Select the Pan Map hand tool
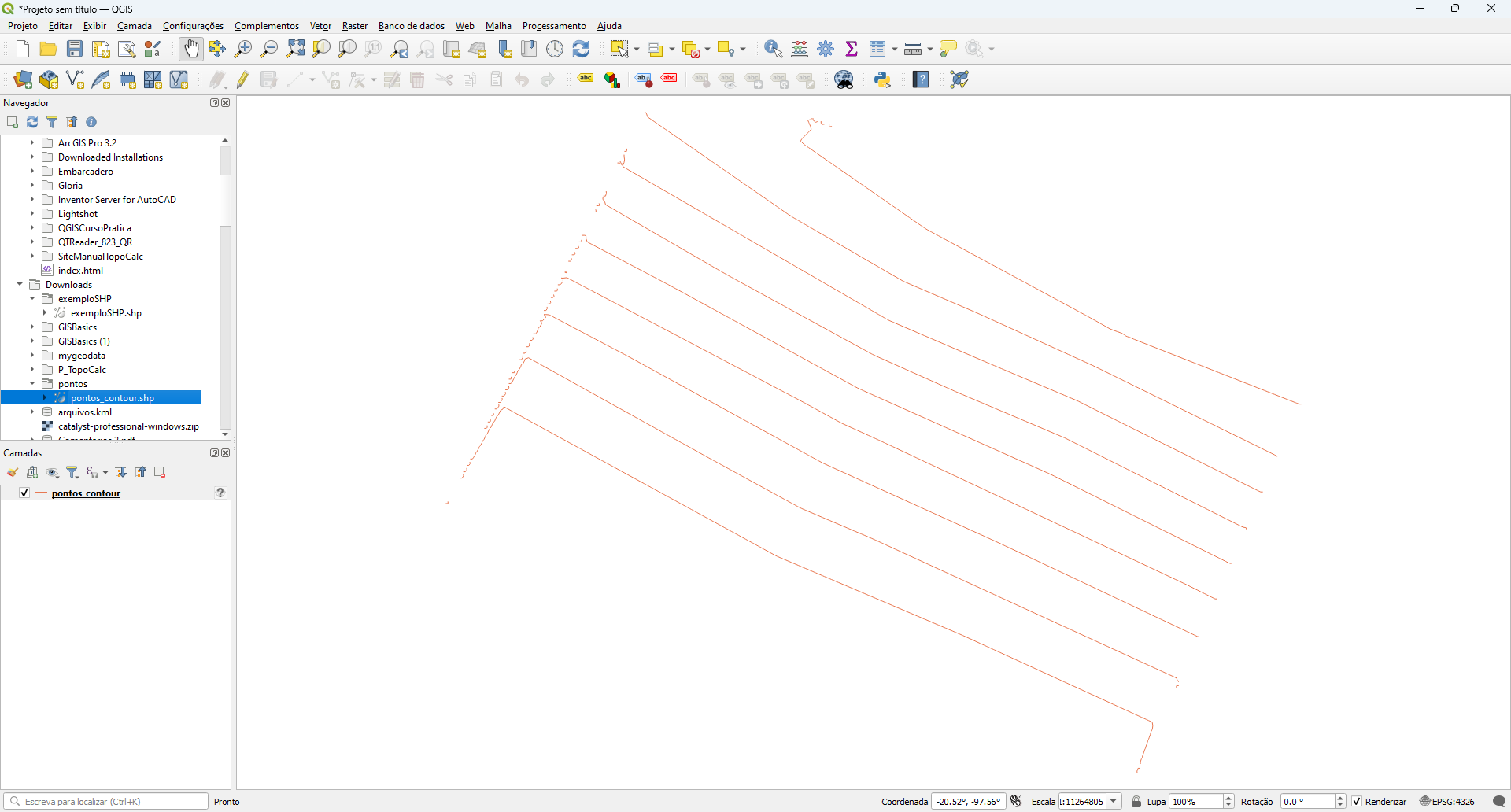The height and width of the screenshot is (812, 1511). [191, 49]
